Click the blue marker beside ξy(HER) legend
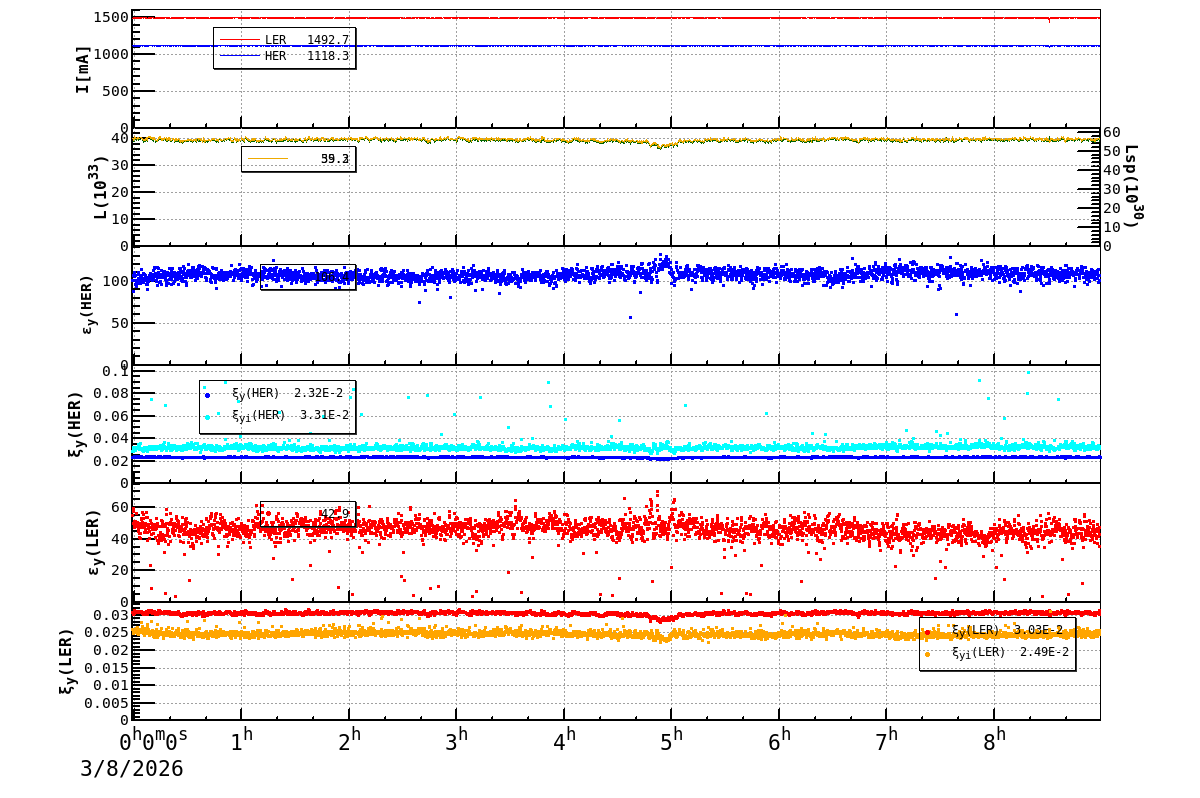This screenshot has height=798, width=1200. [207, 394]
